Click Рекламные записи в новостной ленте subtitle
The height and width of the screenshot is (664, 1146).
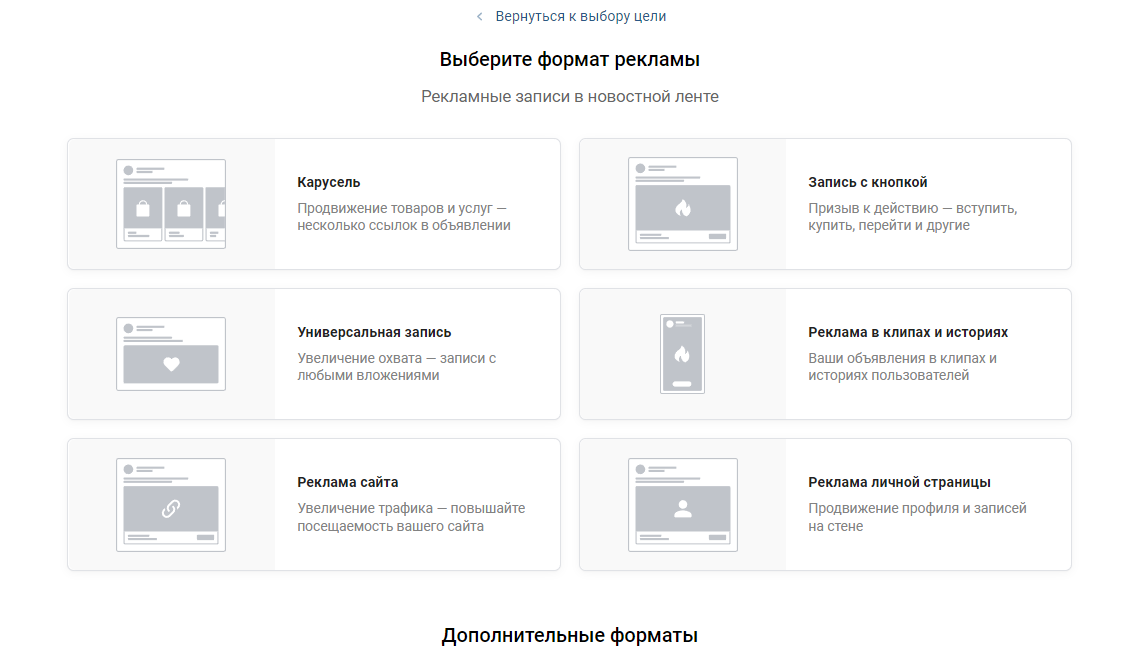click(x=569, y=96)
